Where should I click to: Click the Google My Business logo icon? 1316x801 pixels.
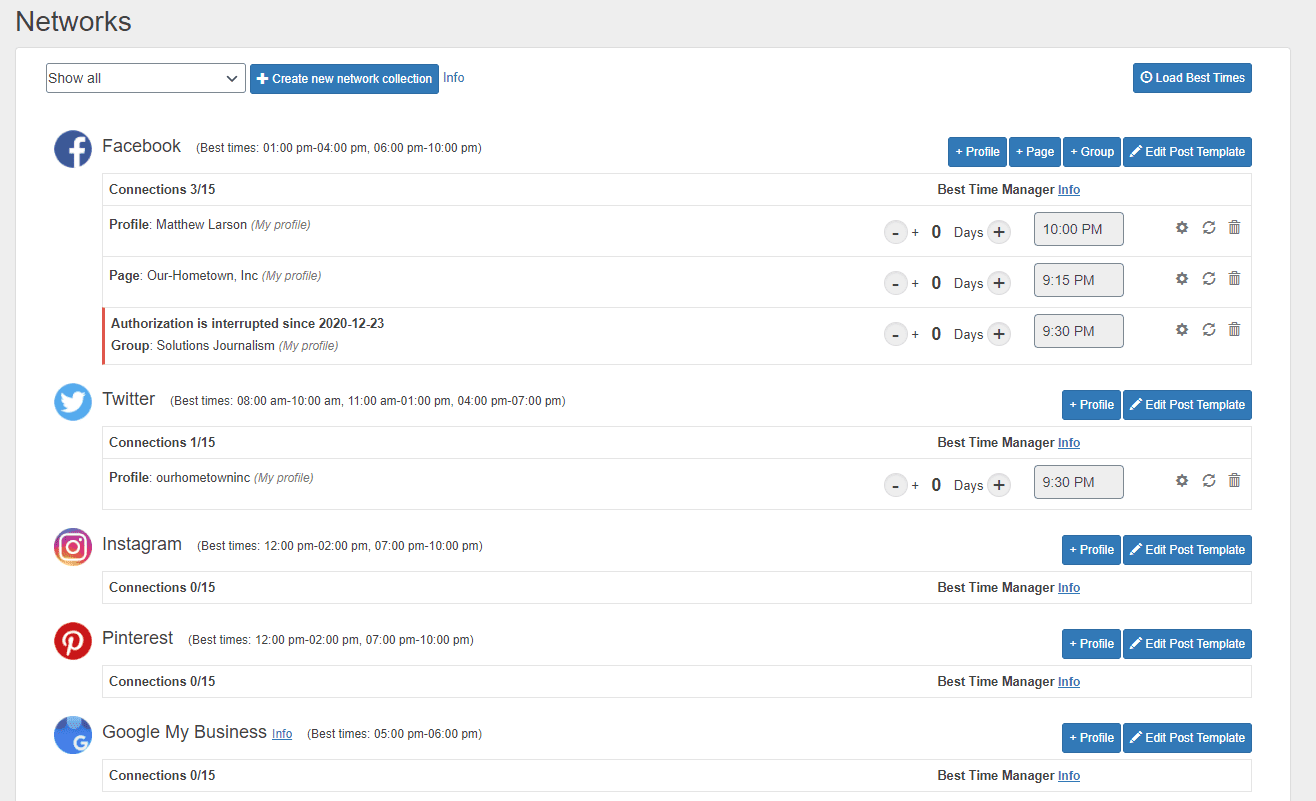coord(73,735)
